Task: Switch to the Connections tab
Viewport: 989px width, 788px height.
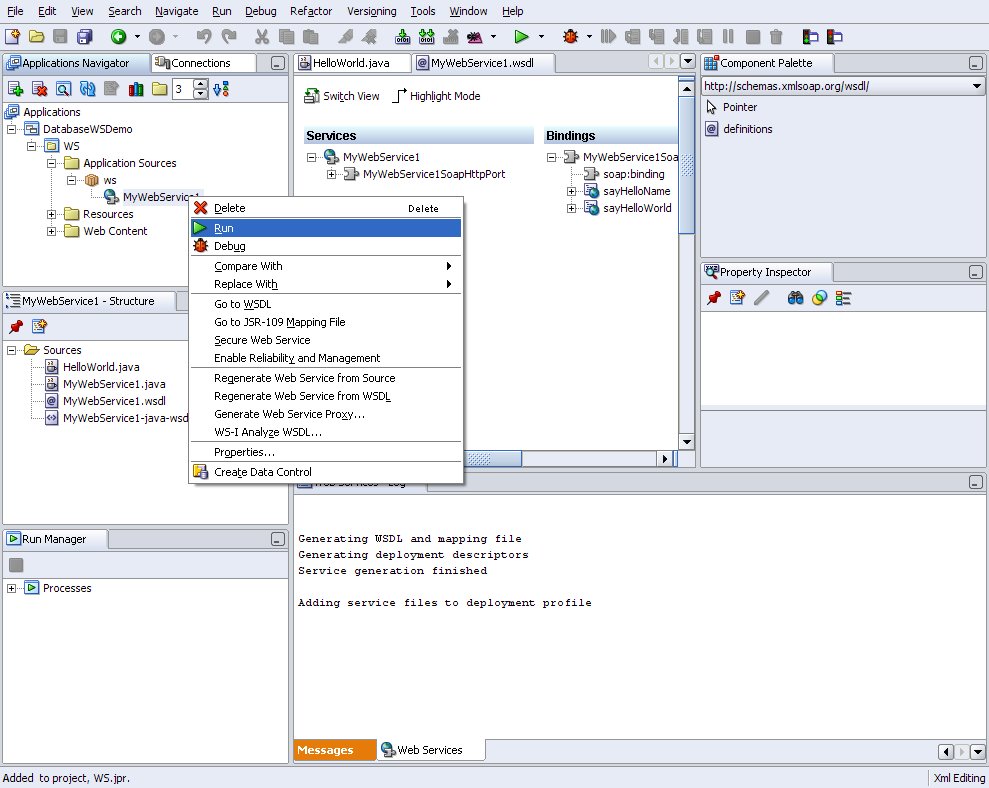Action: point(203,62)
